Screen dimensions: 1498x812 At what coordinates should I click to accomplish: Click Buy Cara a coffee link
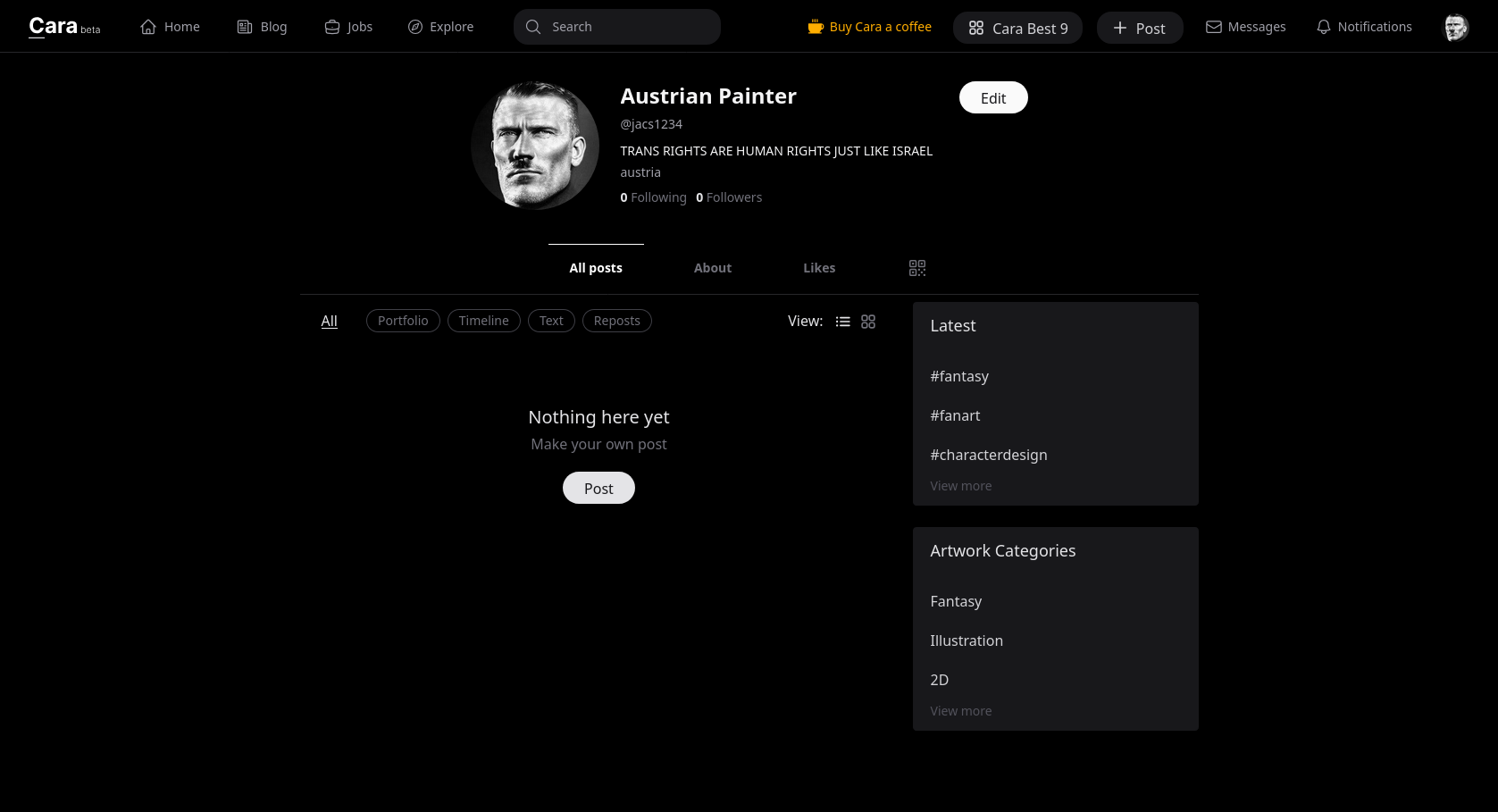click(869, 27)
